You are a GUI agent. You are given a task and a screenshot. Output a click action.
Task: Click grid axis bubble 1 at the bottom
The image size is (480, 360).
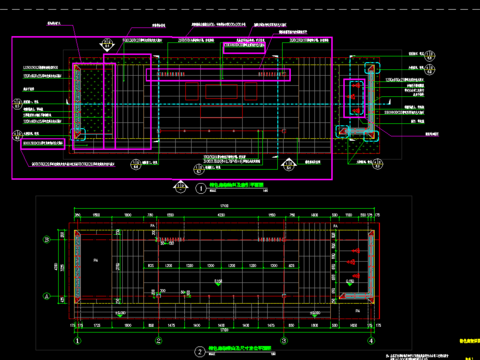pos(77,341)
